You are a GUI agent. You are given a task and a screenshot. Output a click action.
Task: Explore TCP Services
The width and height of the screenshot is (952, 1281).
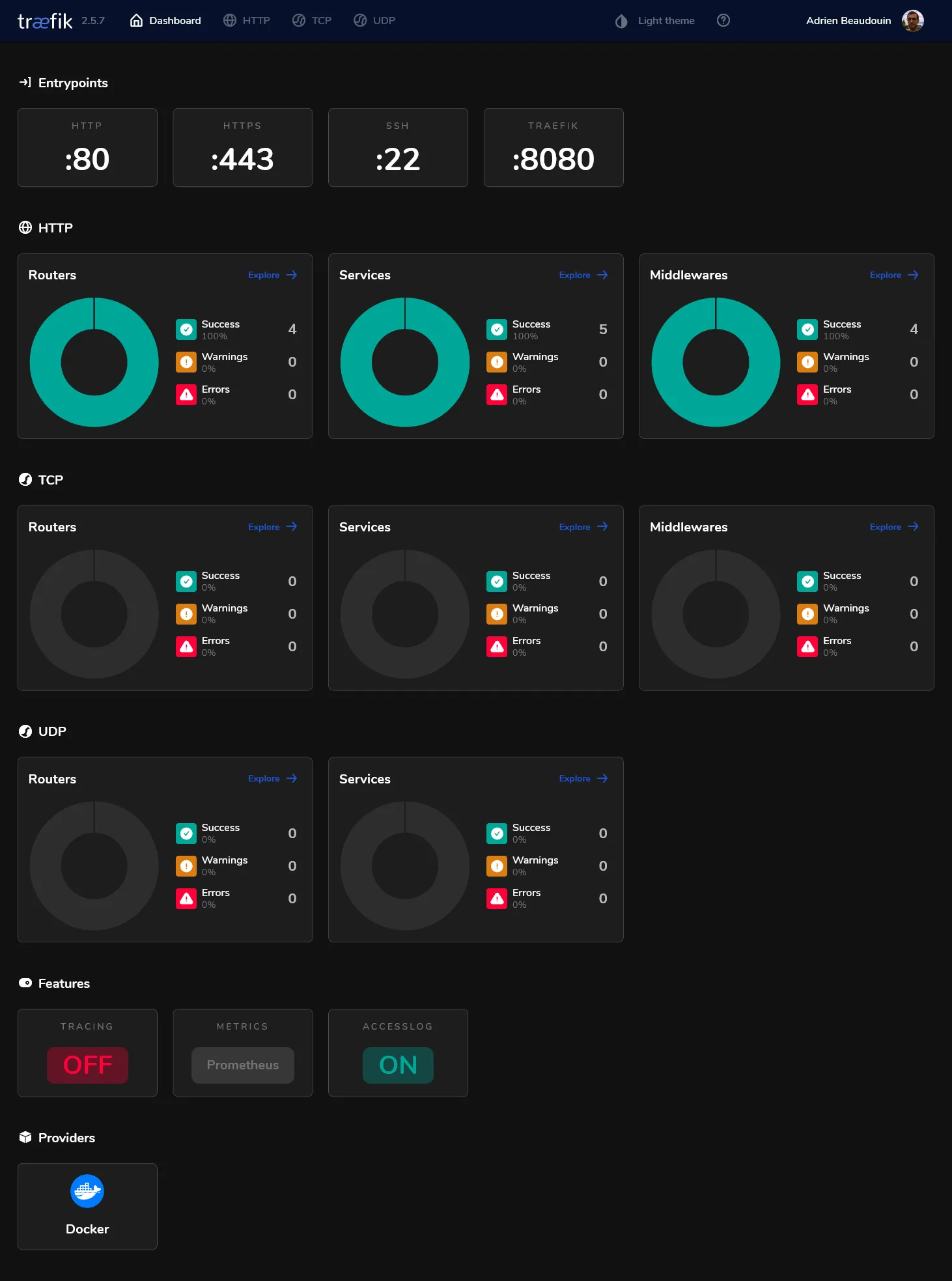(x=583, y=527)
